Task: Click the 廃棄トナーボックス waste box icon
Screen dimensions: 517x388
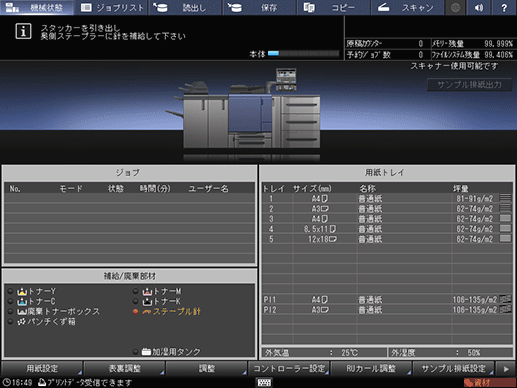Action: click(x=22, y=312)
